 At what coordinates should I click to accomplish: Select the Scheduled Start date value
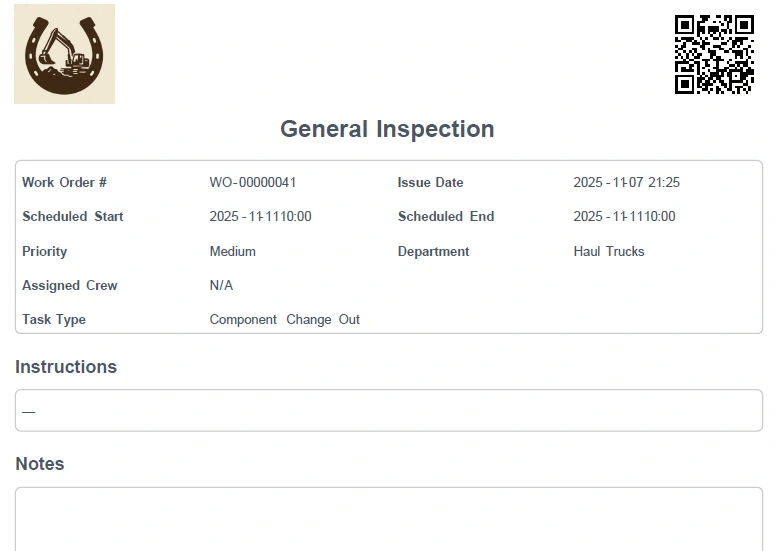(x=260, y=216)
